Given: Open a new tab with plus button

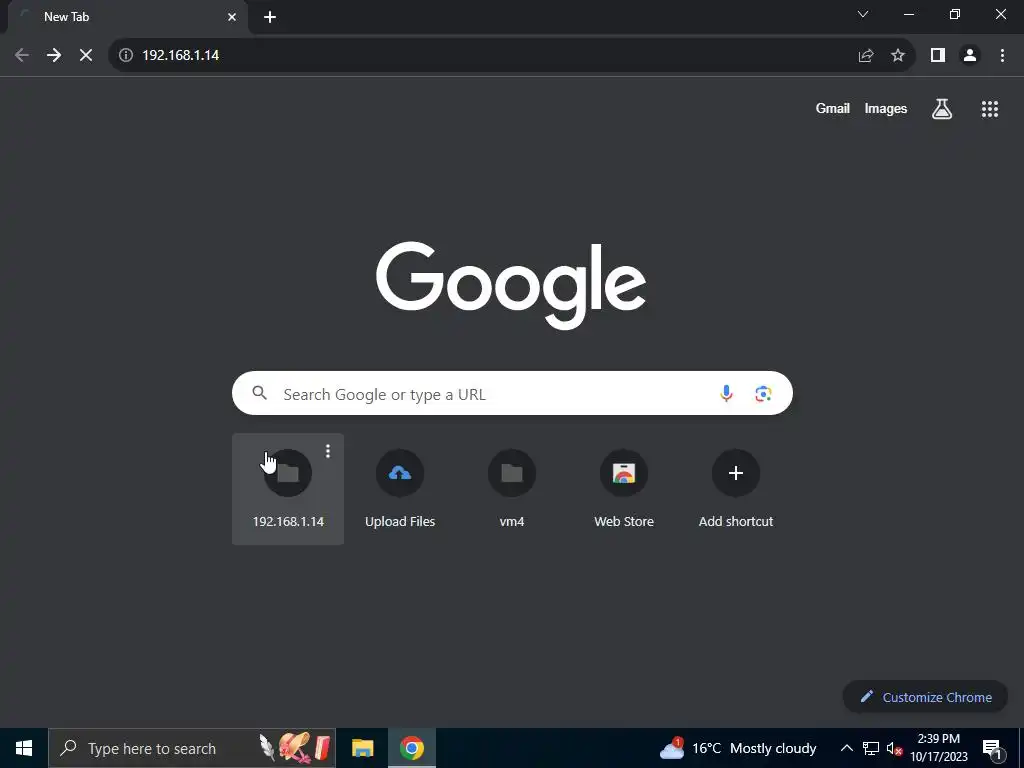Looking at the screenshot, I should [270, 17].
